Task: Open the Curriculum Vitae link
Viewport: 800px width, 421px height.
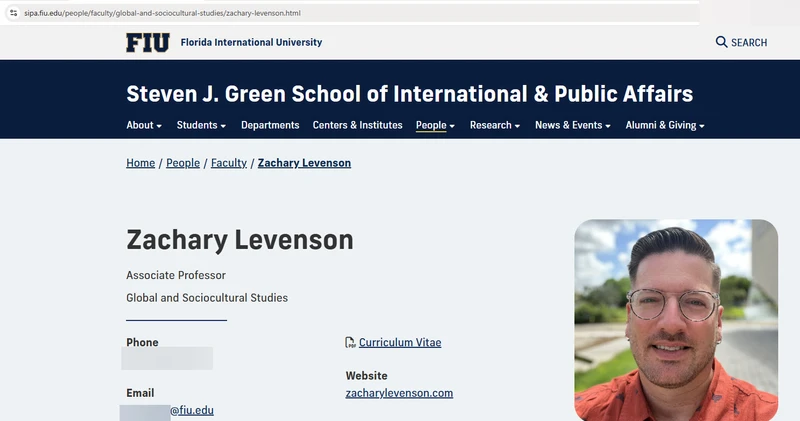Action: pyautogui.click(x=400, y=342)
